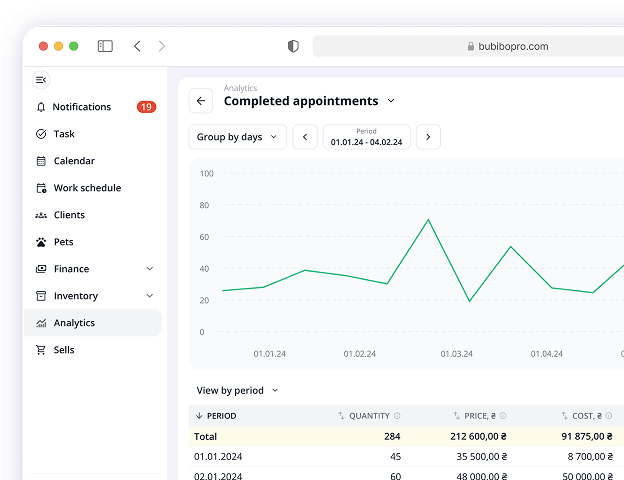Open the Task checkmark icon
The width and height of the screenshot is (624, 480).
[x=41, y=134]
